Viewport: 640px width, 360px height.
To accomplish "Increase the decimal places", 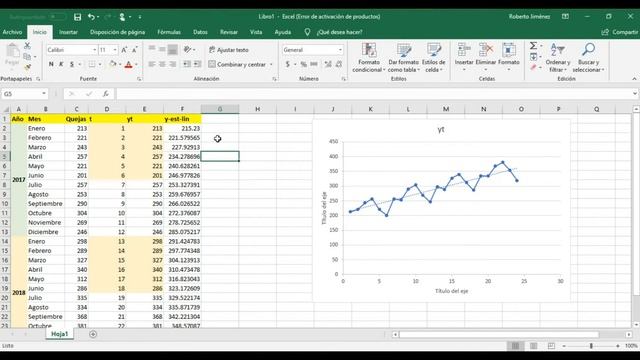I will 328,64.
